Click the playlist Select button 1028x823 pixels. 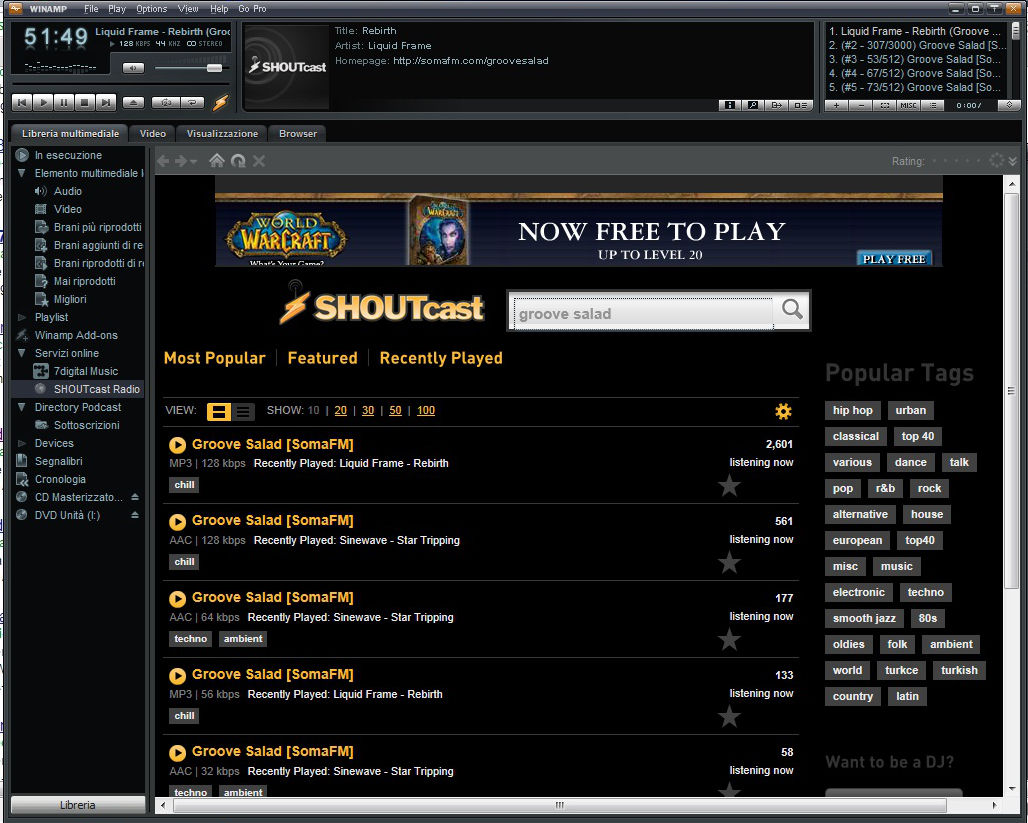884,105
